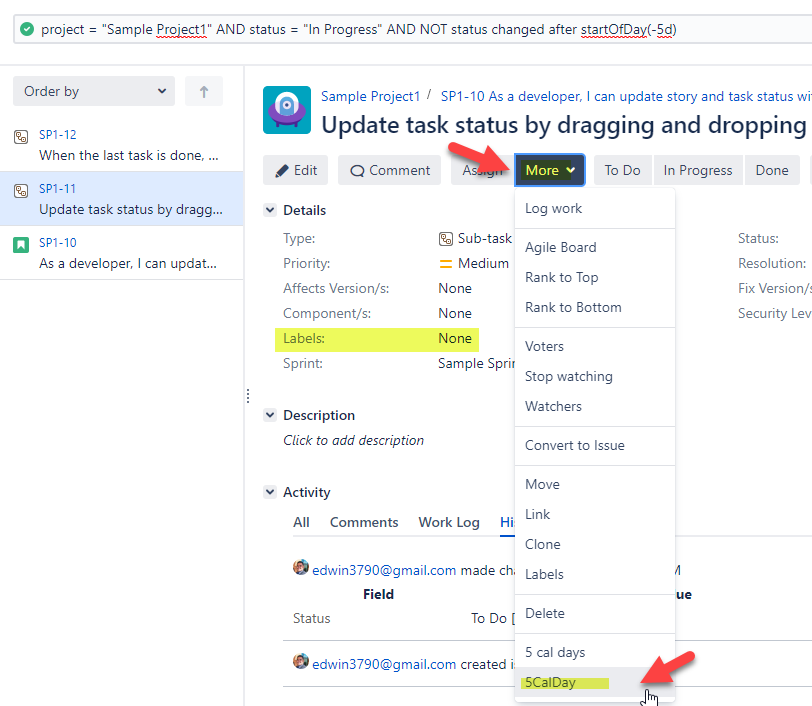Click the Component/s value 'None'
812x706 pixels.
455,313
